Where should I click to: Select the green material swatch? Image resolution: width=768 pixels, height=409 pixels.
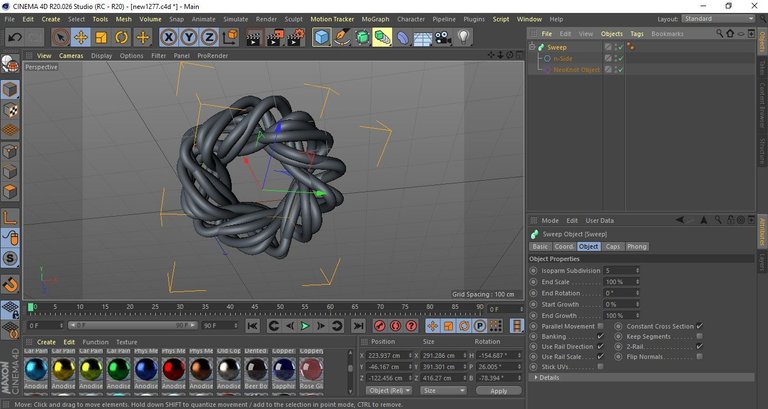click(119, 369)
